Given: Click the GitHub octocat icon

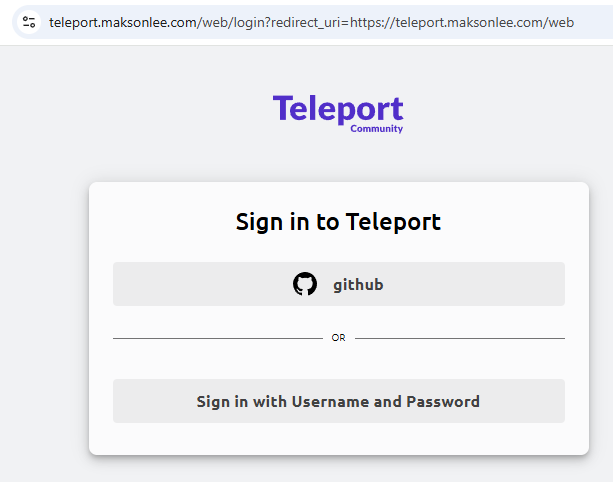Looking at the screenshot, I should click(304, 284).
